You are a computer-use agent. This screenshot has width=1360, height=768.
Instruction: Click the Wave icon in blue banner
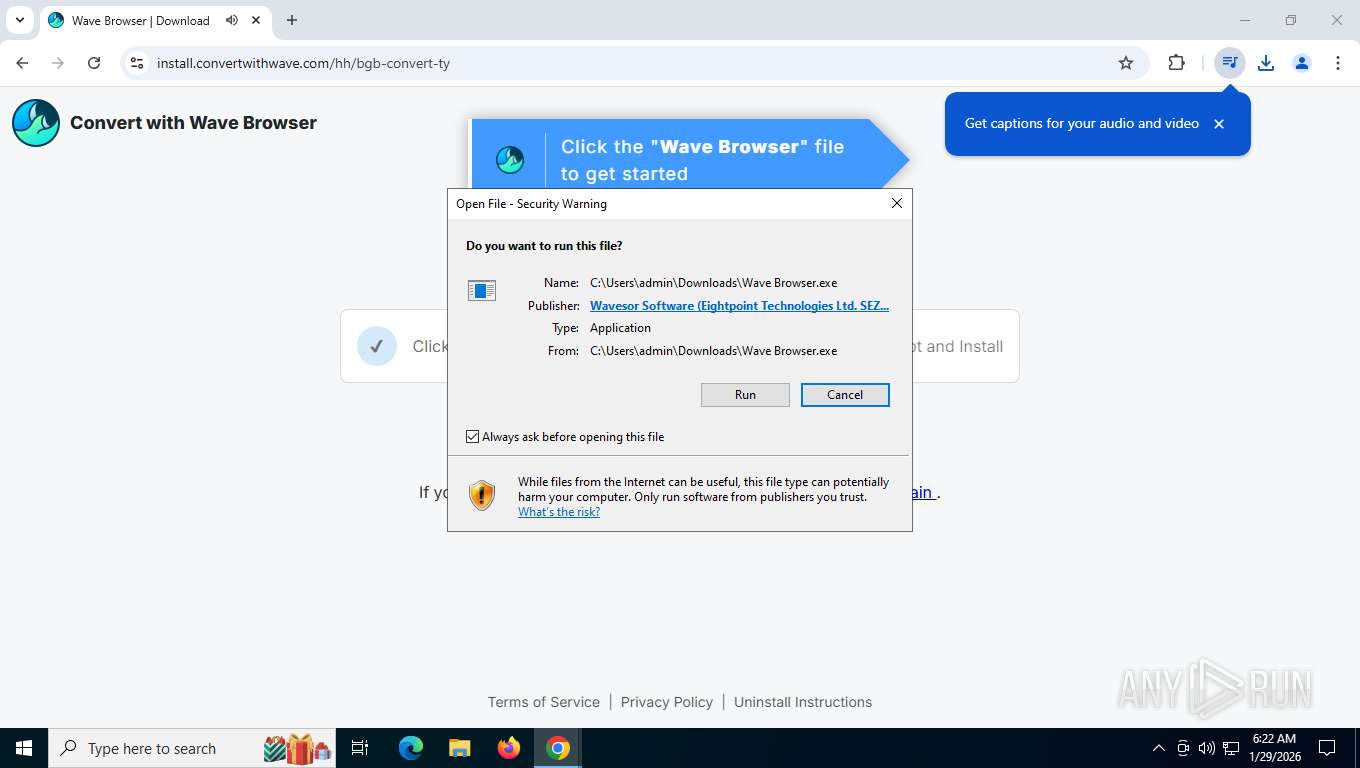click(x=510, y=160)
